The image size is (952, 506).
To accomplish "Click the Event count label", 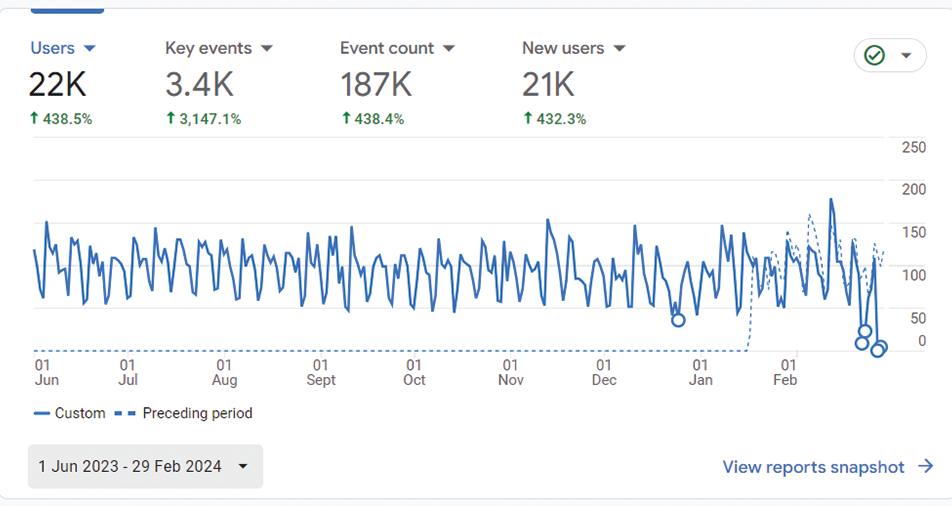I will [x=386, y=48].
